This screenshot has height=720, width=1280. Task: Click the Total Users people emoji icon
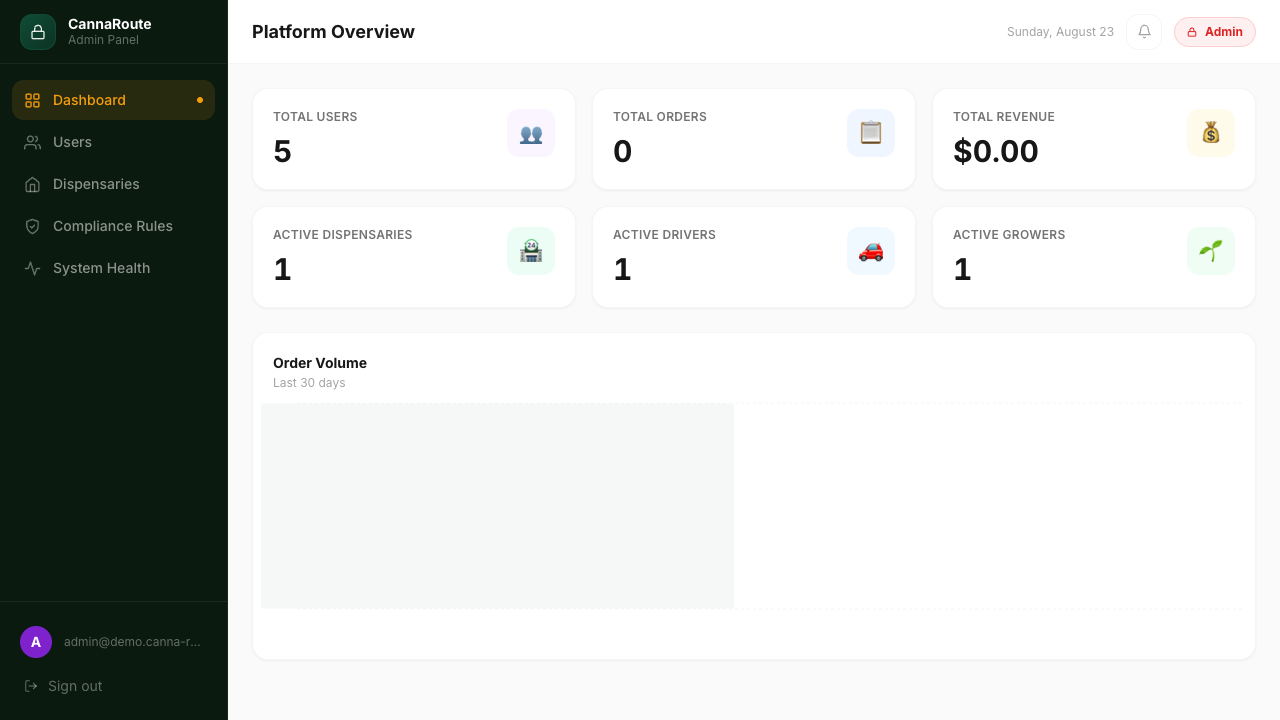tap(531, 133)
